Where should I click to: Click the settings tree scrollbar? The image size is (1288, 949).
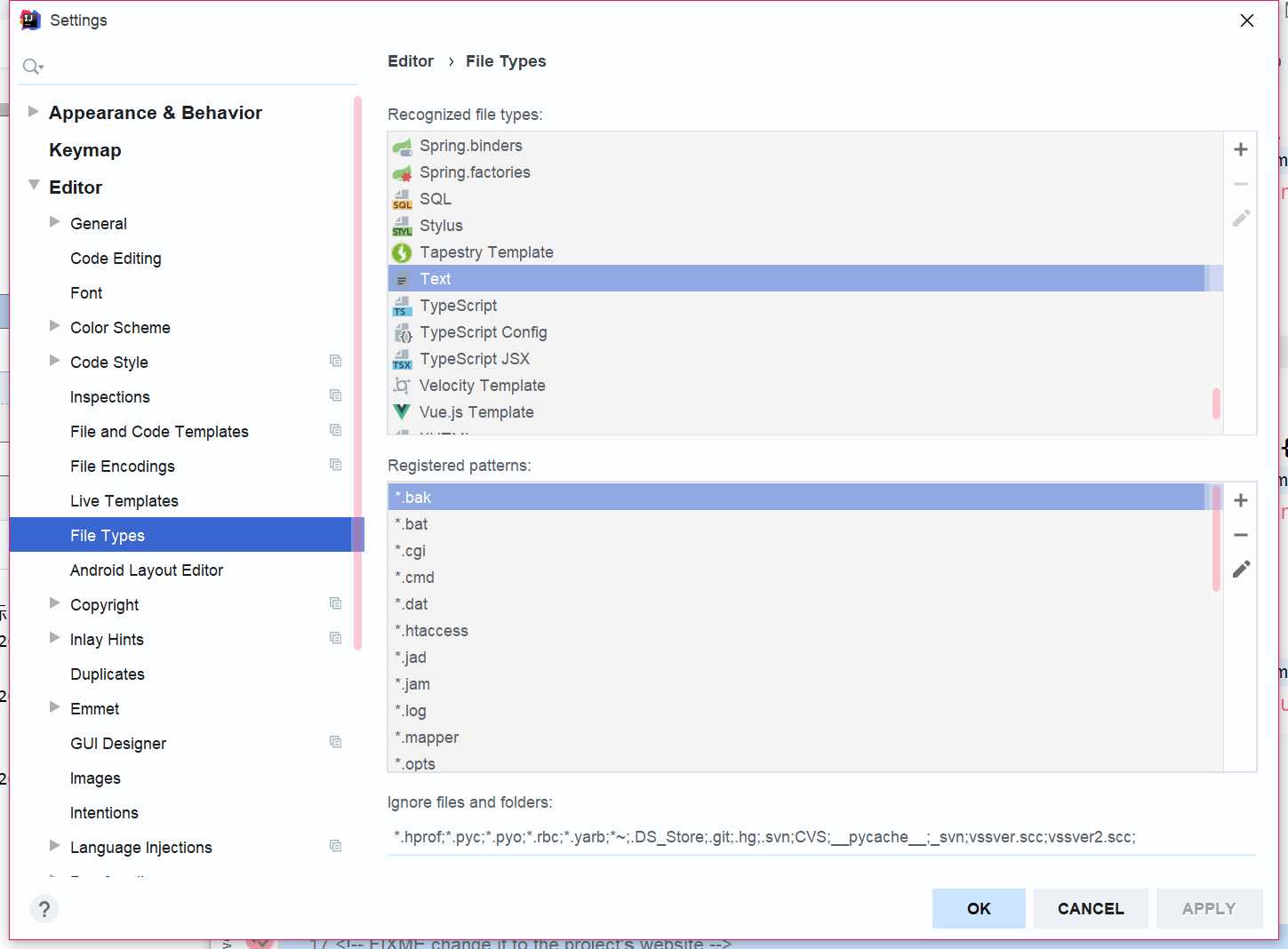(x=358, y=373)
